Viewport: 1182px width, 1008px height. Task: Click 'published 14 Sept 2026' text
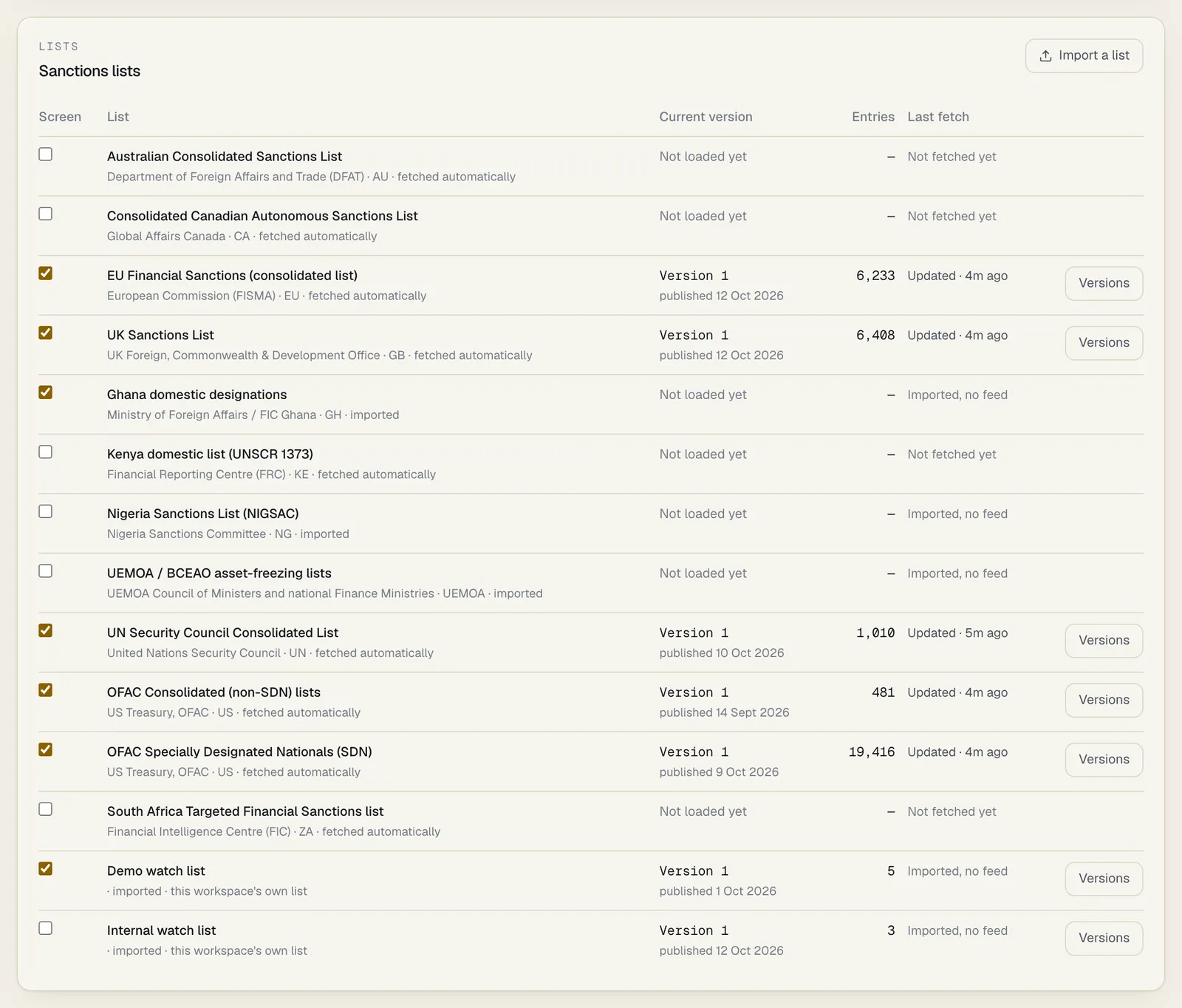(x=724, y=712)
